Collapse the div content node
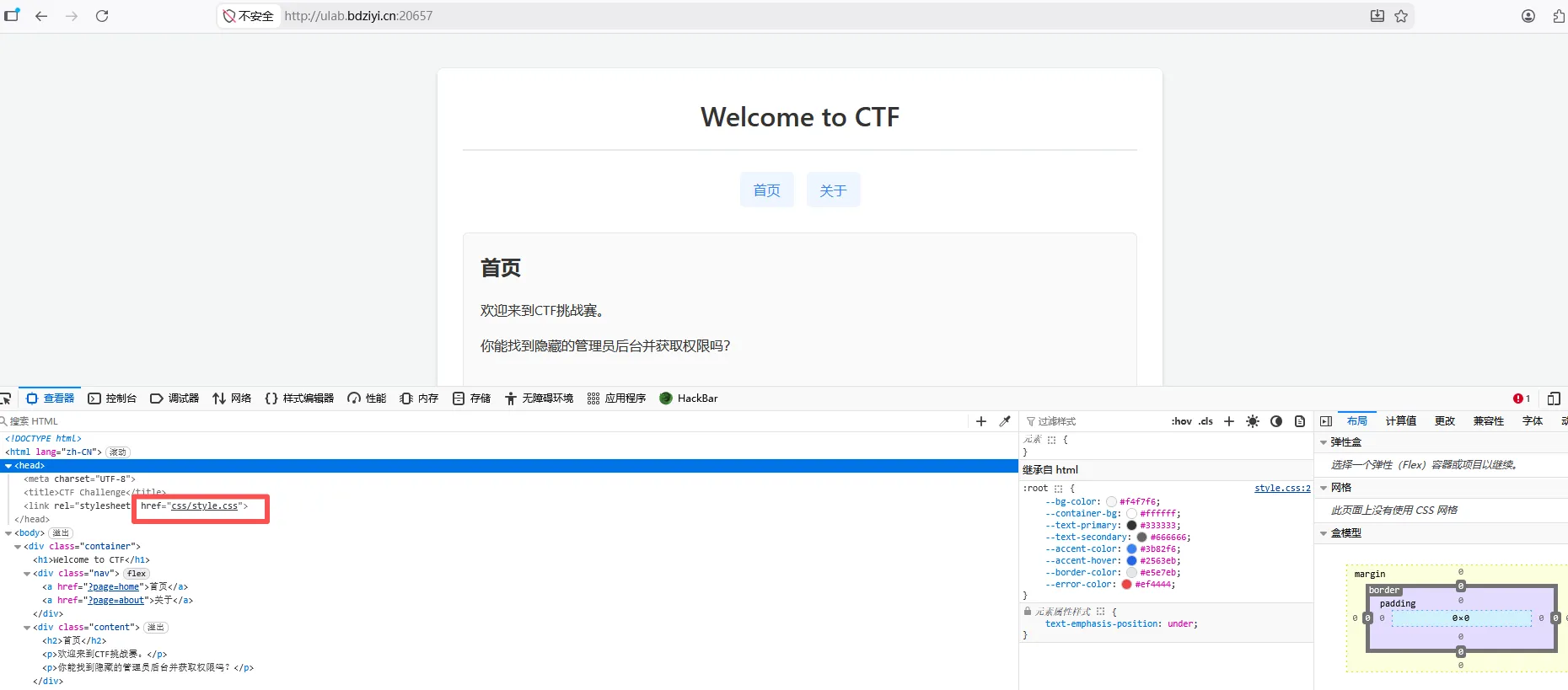This screenshot has height=690, width=1568. point(27,628)
